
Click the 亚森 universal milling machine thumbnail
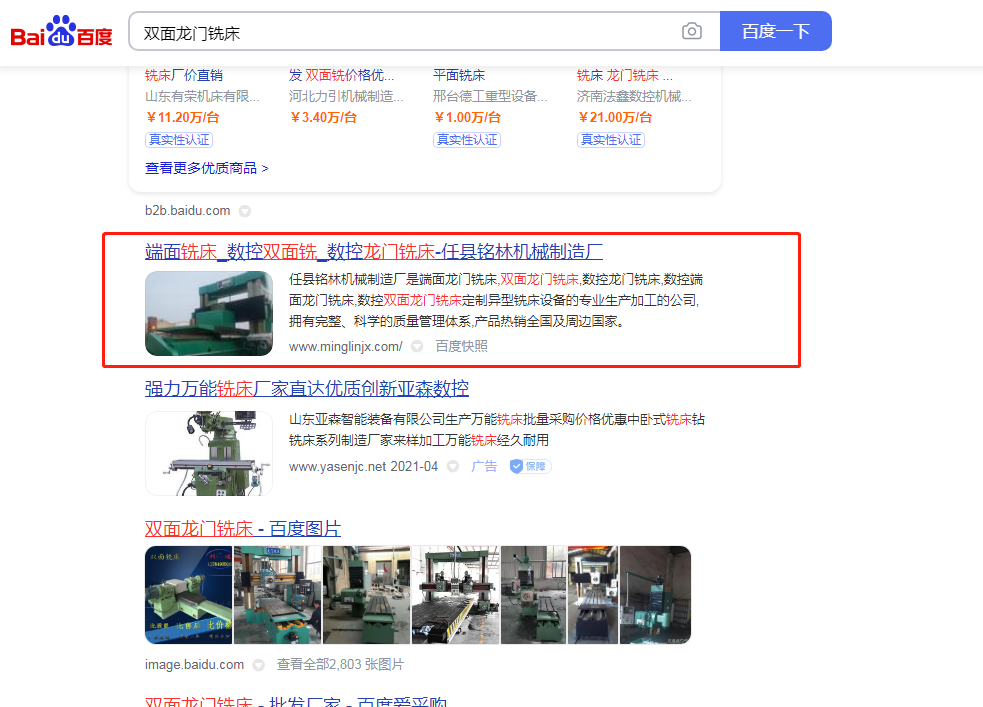point(209,453)
